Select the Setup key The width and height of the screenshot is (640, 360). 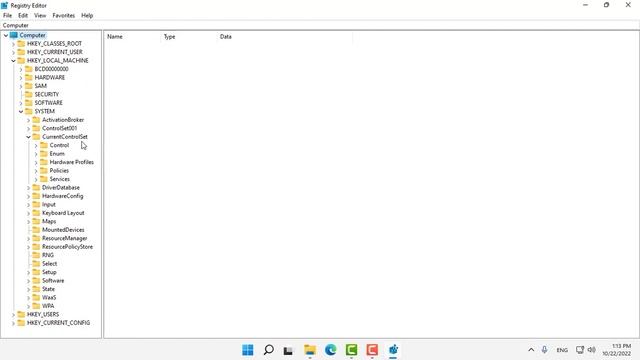coord(49,272)
